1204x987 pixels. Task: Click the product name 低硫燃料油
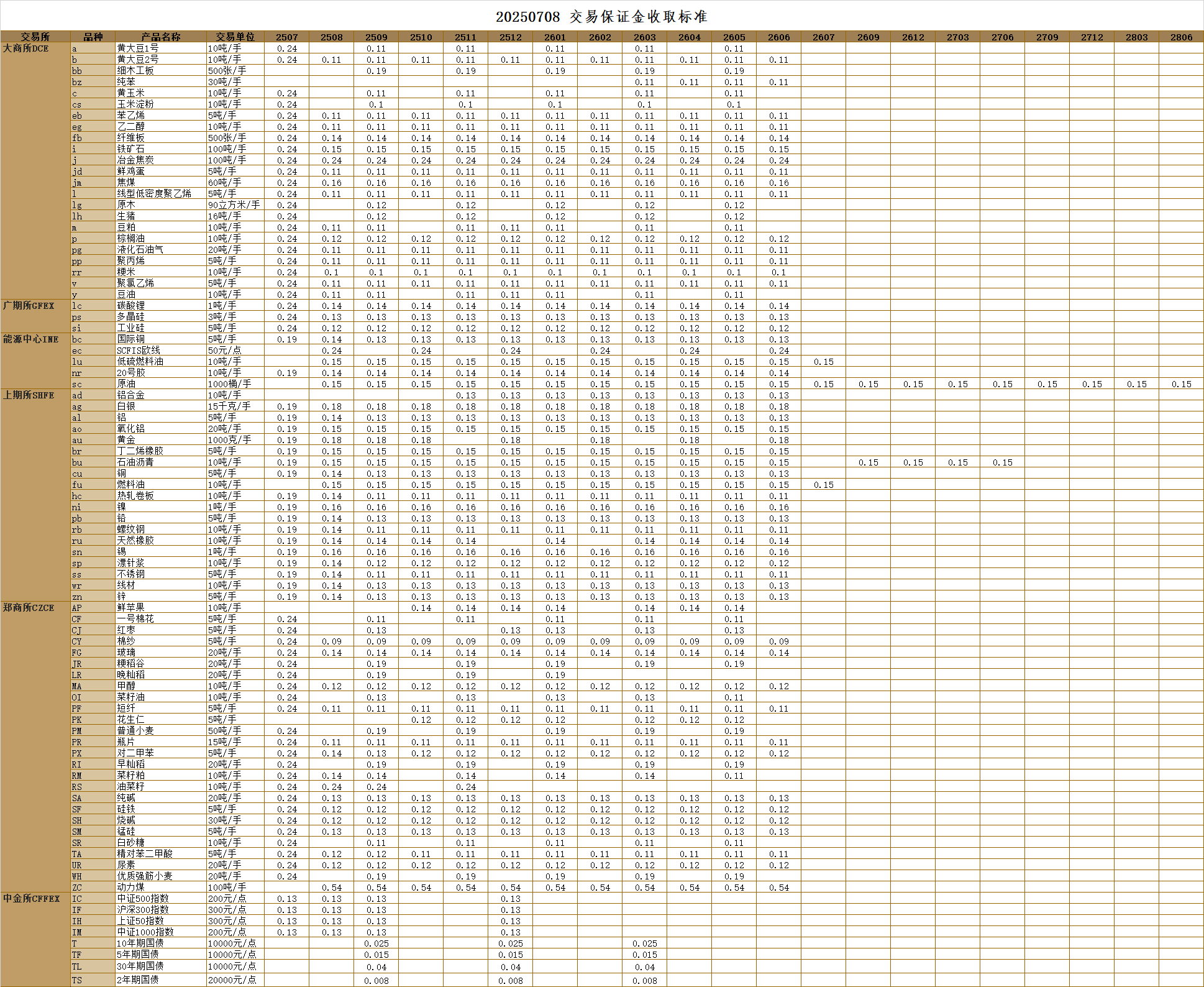coord(140,362)
